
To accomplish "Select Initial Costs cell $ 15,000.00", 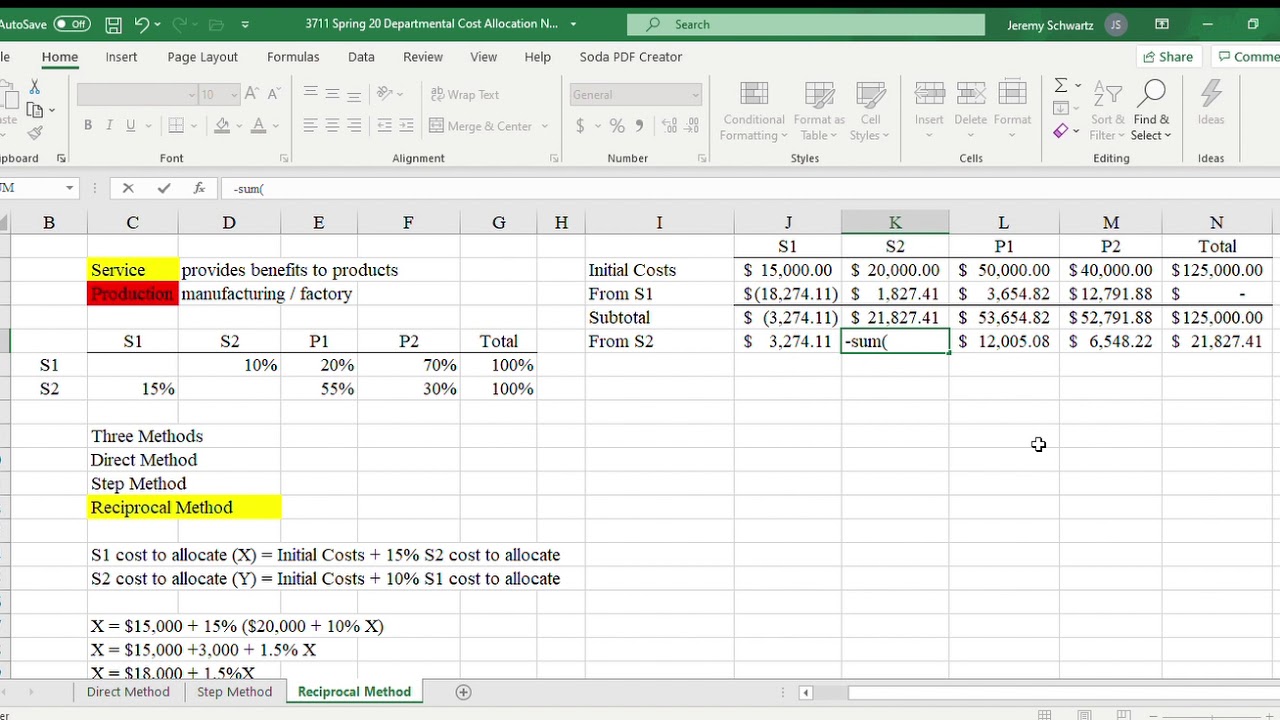I will pyautogui.click(x=788, y=270).
